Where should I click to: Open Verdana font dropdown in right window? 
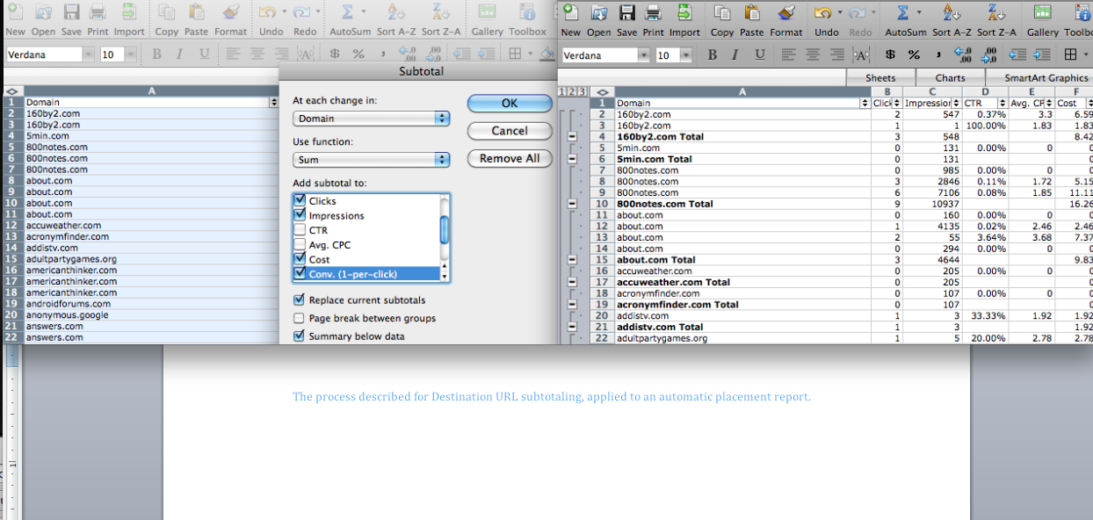coord(645,56)
